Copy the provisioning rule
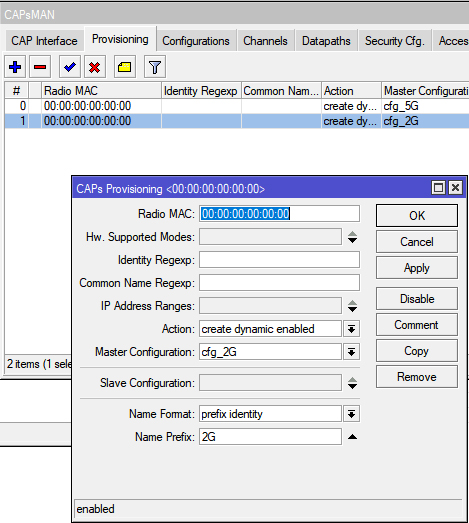This screenshot has width=469, height=523. tap(417, 351)
